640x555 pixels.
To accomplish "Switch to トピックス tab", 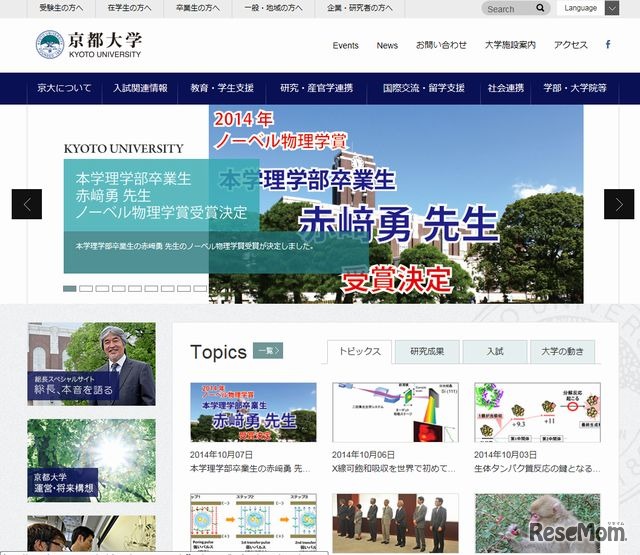I will (360, 351).
